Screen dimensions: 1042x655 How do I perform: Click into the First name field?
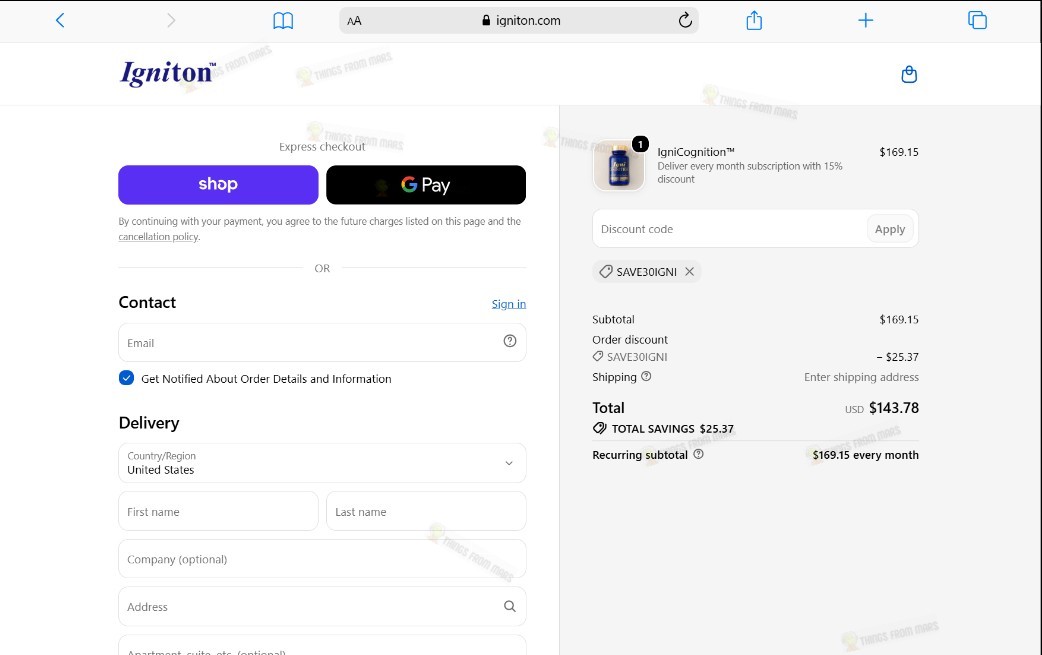(x=218, y=512)
